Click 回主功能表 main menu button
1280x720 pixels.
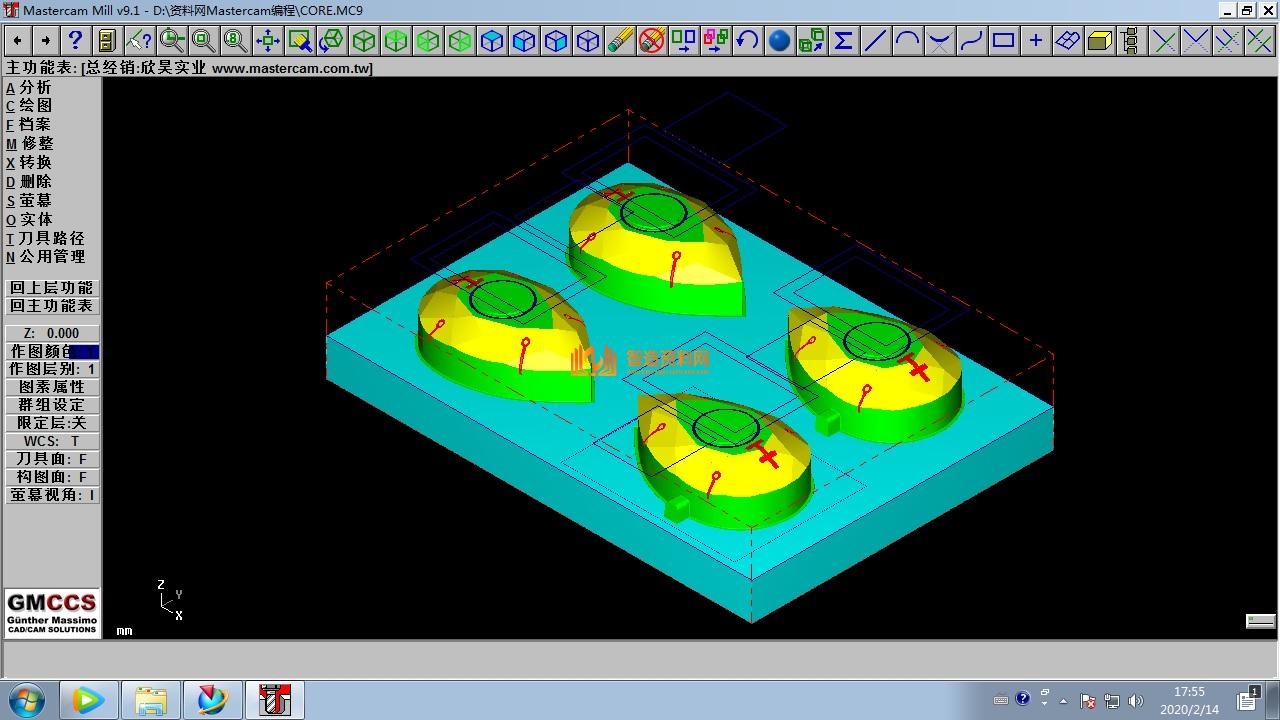(x=52, y=306)
